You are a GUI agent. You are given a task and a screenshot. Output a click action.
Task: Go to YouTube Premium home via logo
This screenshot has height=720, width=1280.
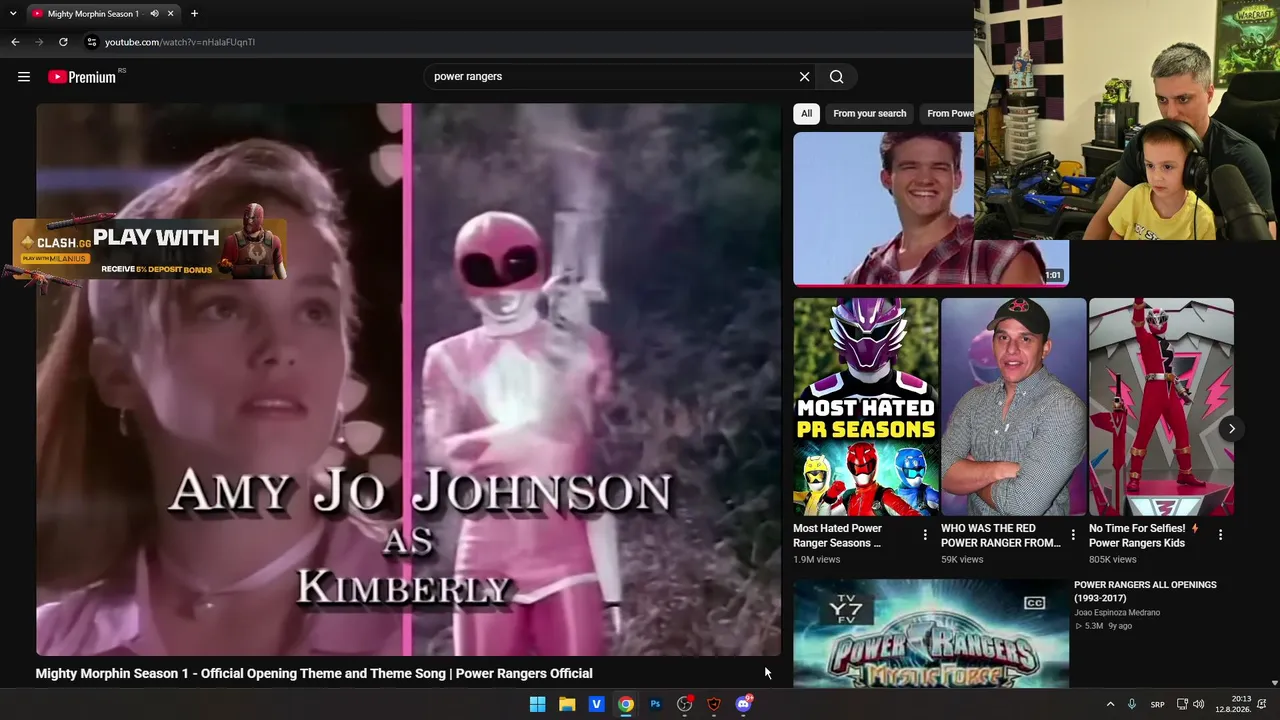pyautogui.click(x=82, y=77)
